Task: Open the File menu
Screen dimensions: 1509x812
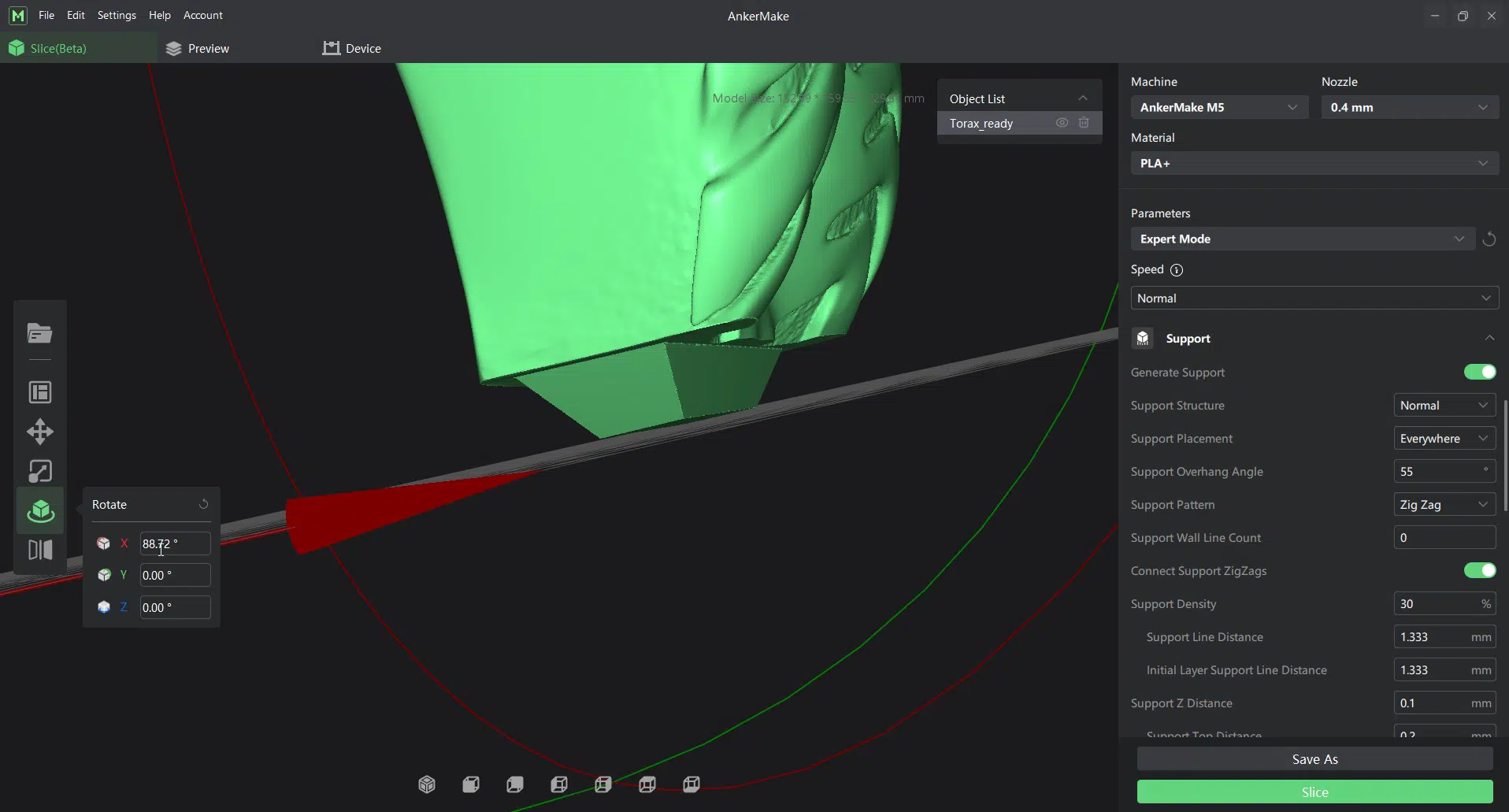Action: point(46,15)
